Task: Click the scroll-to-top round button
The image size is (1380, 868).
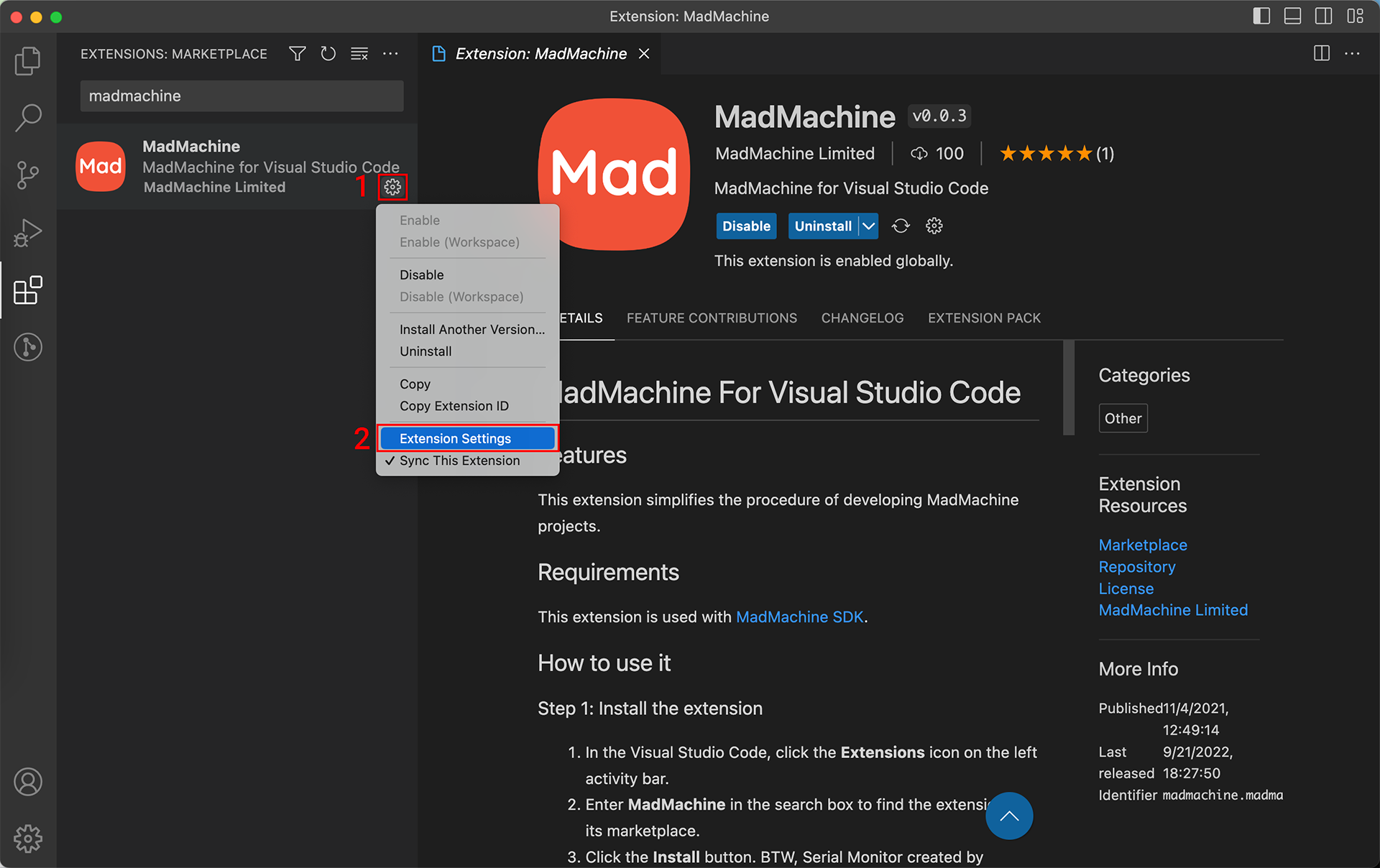Action: [1009, 816]
